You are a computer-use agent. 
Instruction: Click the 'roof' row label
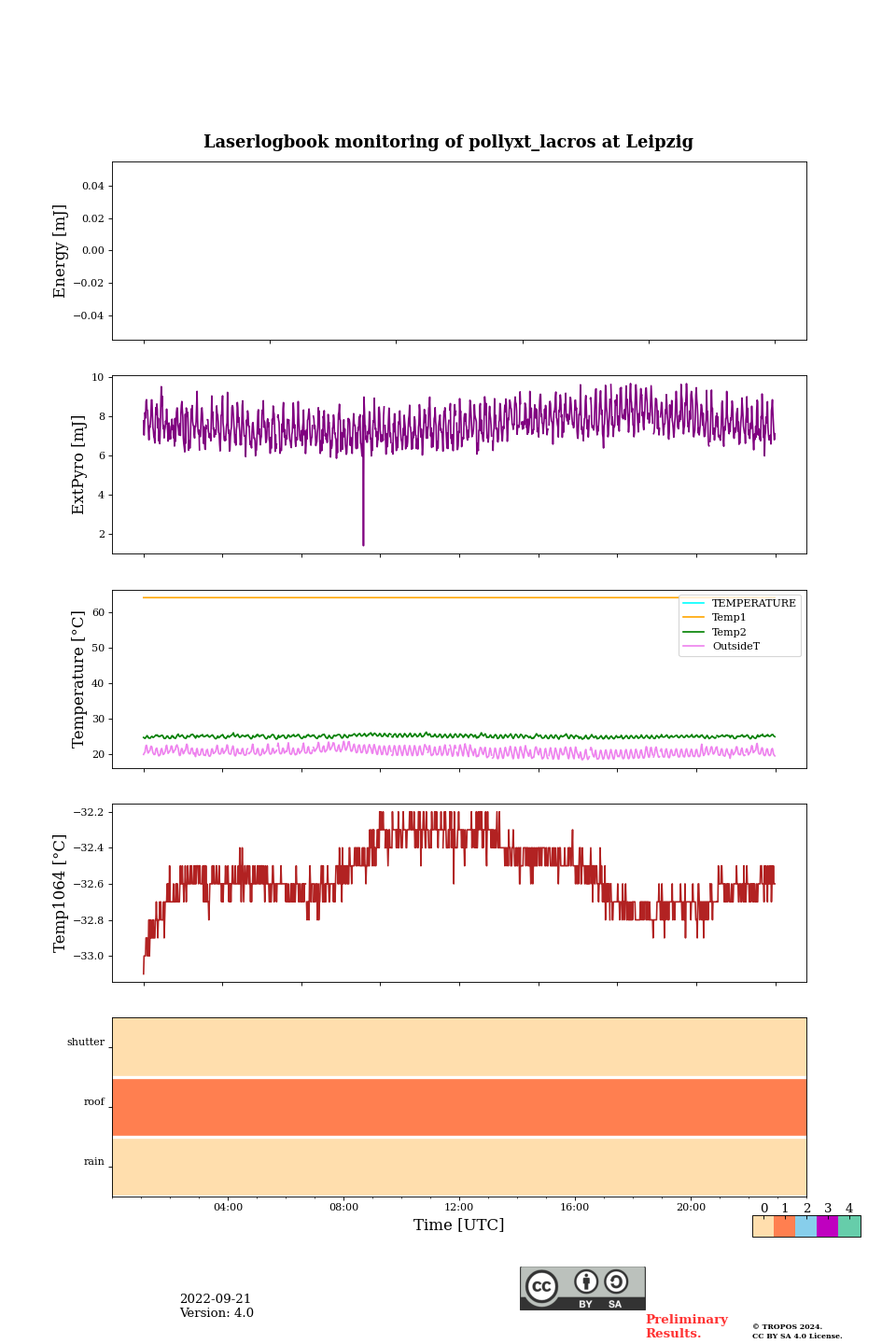tap(94, 1102)
